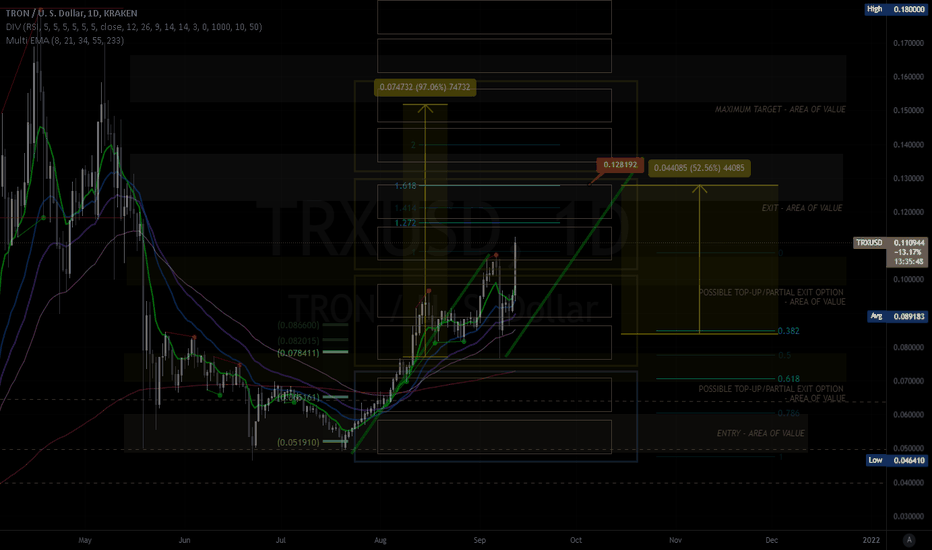The height and width of the screenshot is (550, 932).
Task: Select the 1.272 Fibonacci extension label
Action: tap(405, 223)
